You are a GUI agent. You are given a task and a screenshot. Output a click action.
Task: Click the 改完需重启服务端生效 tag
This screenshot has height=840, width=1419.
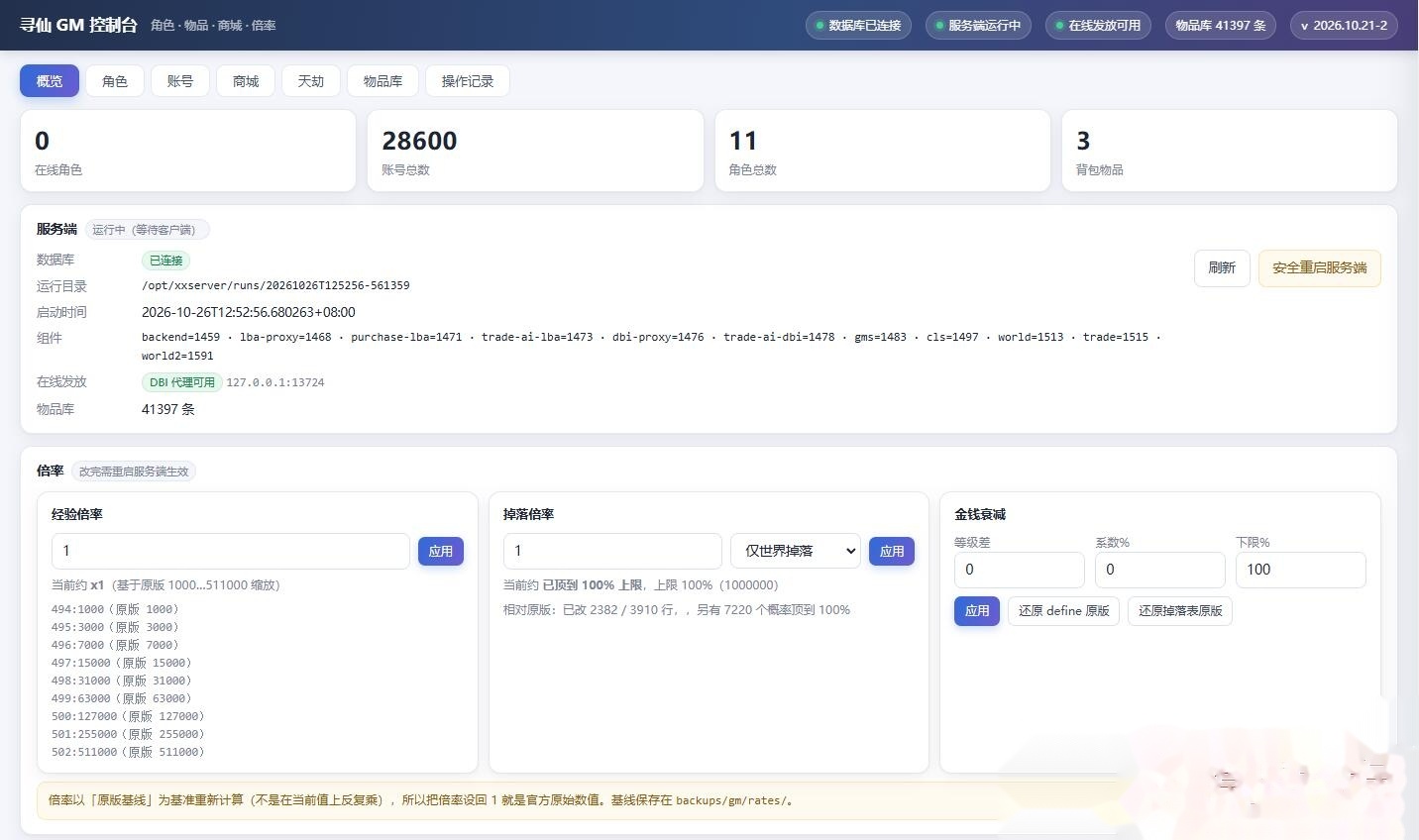[134, 472]
